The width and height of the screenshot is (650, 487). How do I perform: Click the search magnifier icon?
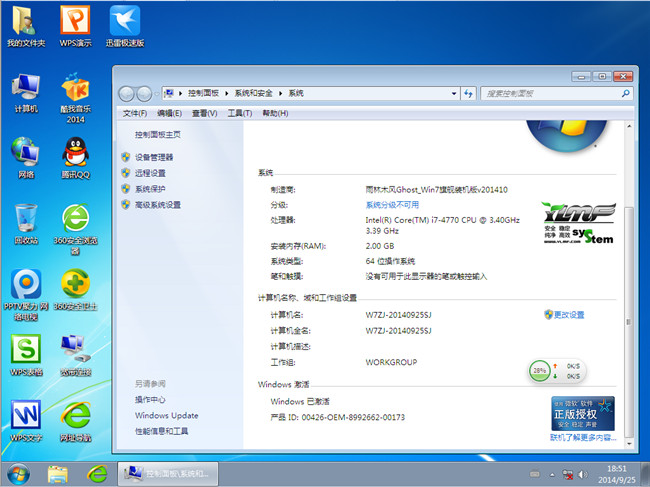[x=626, y=94]
